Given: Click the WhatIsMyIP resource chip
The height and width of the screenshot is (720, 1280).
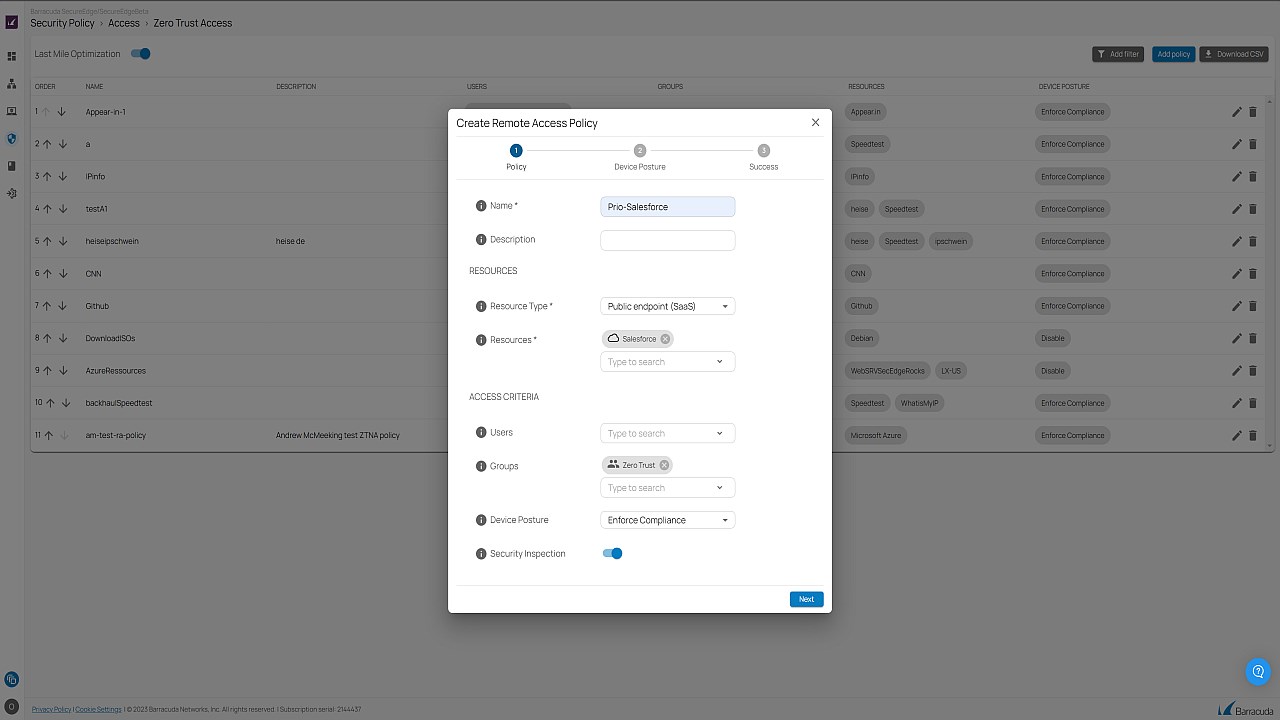Looking at the screenshot, I should [919, 403].
